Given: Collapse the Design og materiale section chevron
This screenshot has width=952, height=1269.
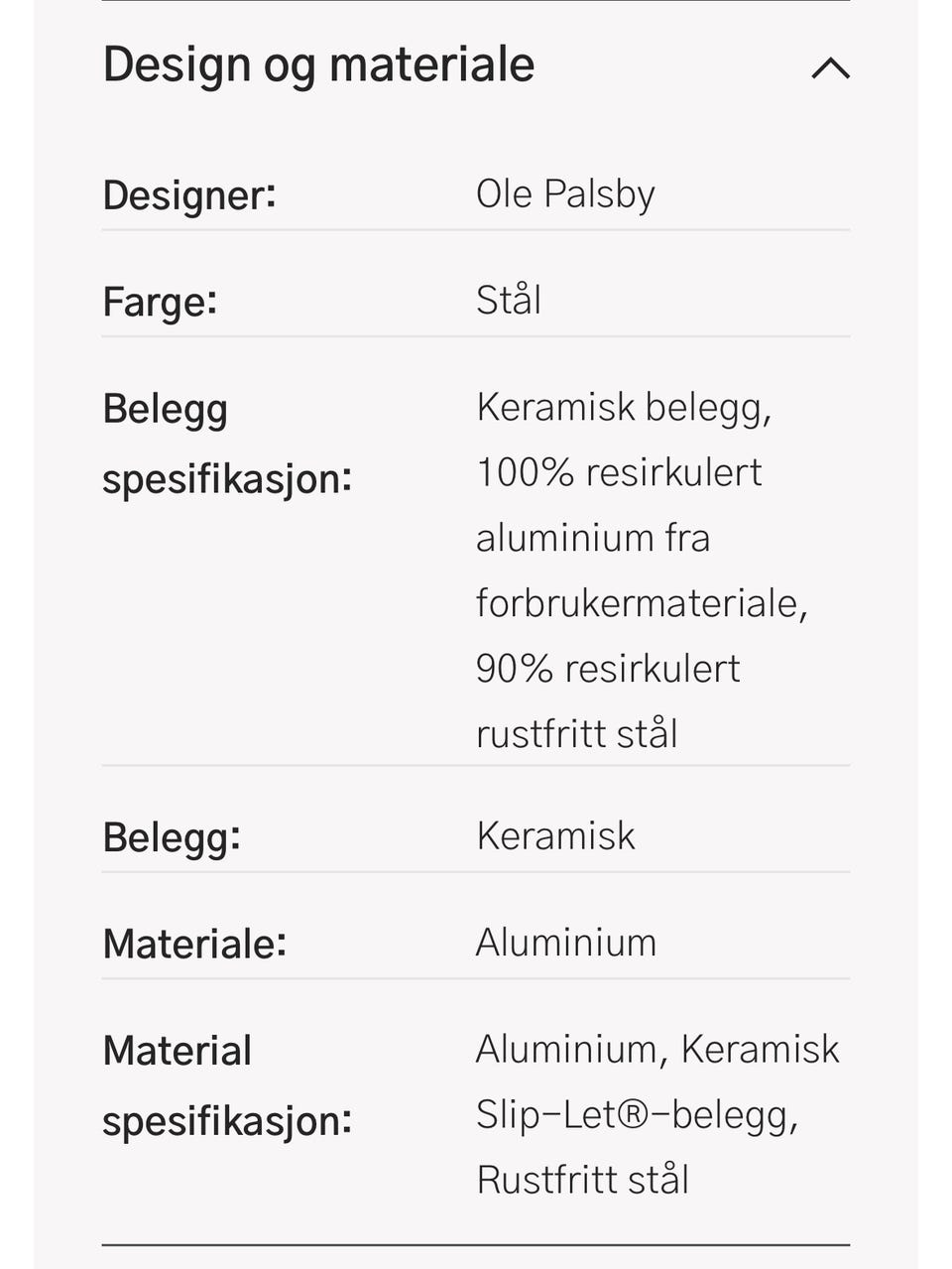Looking at the screenshot, I should [830, 67].
